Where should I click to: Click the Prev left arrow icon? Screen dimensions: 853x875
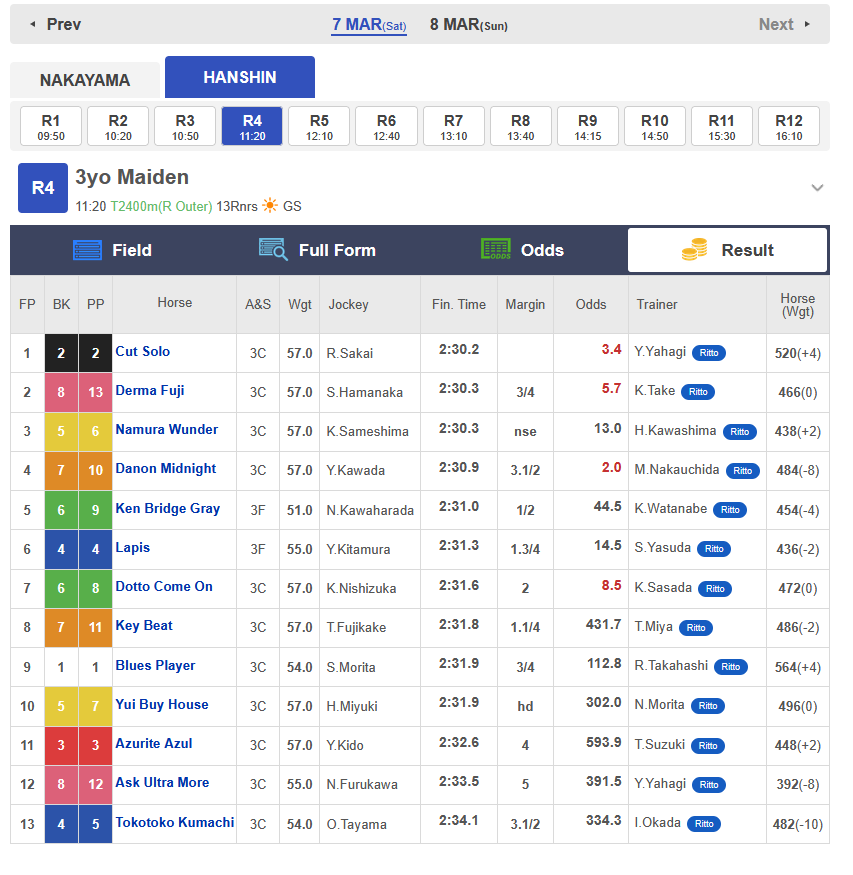(x=33, y=24)
